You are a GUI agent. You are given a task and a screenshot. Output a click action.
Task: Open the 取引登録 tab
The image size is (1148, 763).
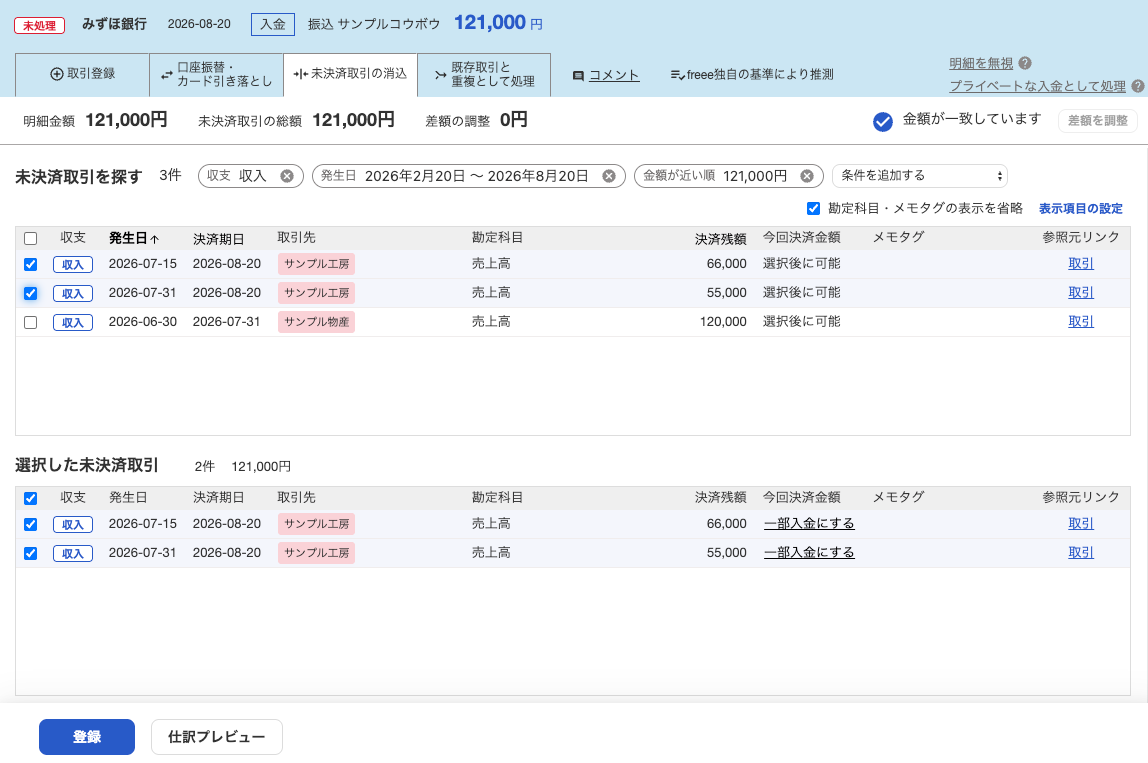click(82, 74)
